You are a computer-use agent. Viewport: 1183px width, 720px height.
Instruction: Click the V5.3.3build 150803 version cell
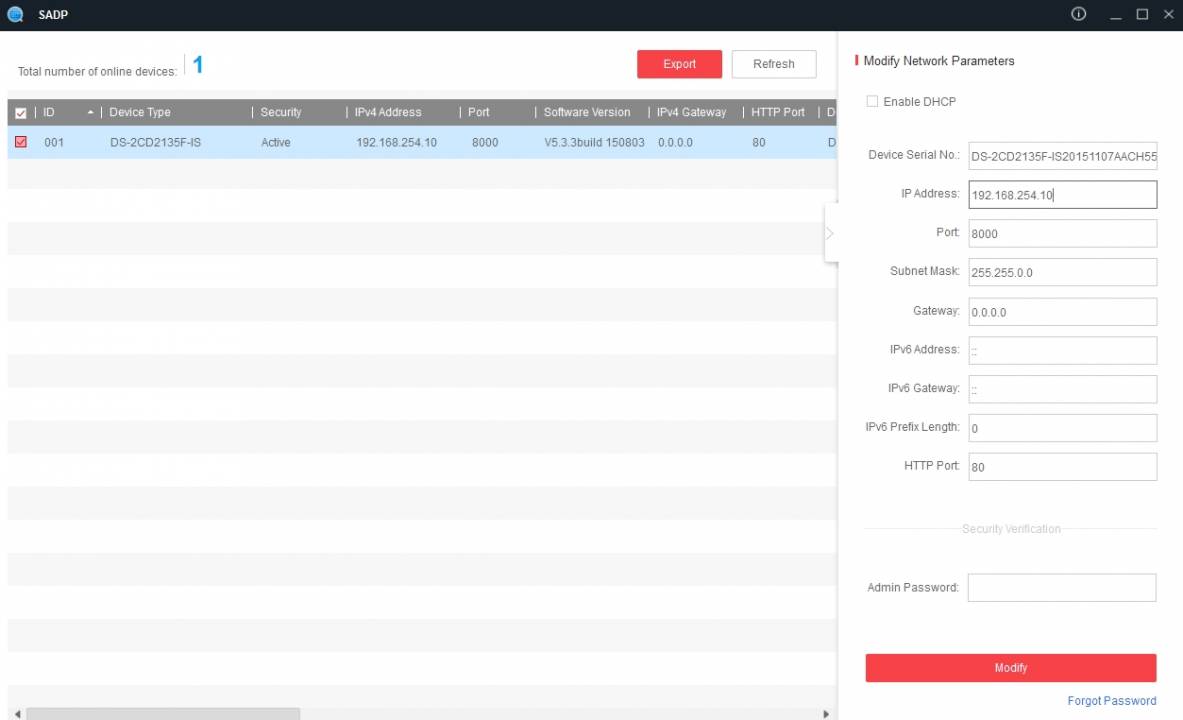tap(595, 142)
